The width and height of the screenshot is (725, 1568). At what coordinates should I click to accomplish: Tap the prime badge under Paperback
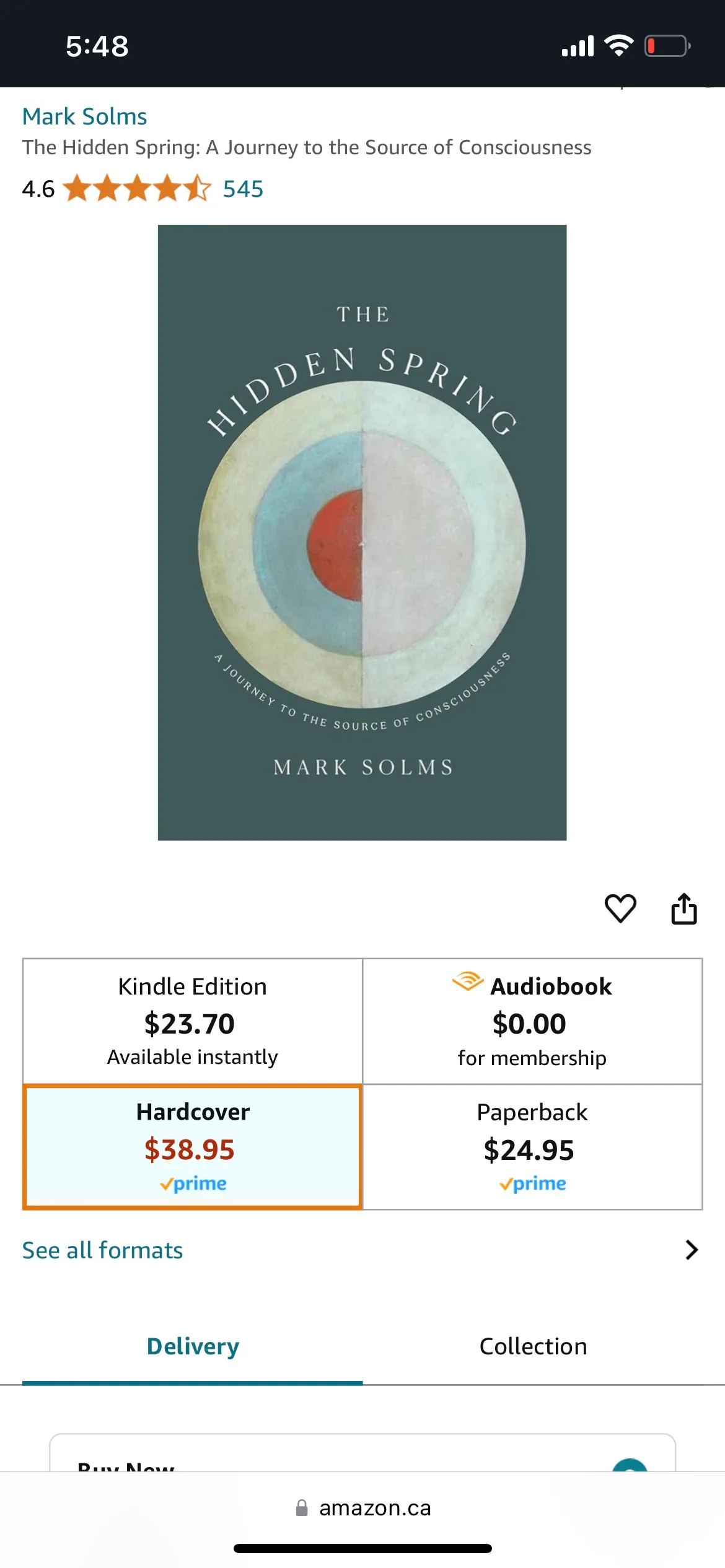pyautogui.click(x=532, y=1183)
